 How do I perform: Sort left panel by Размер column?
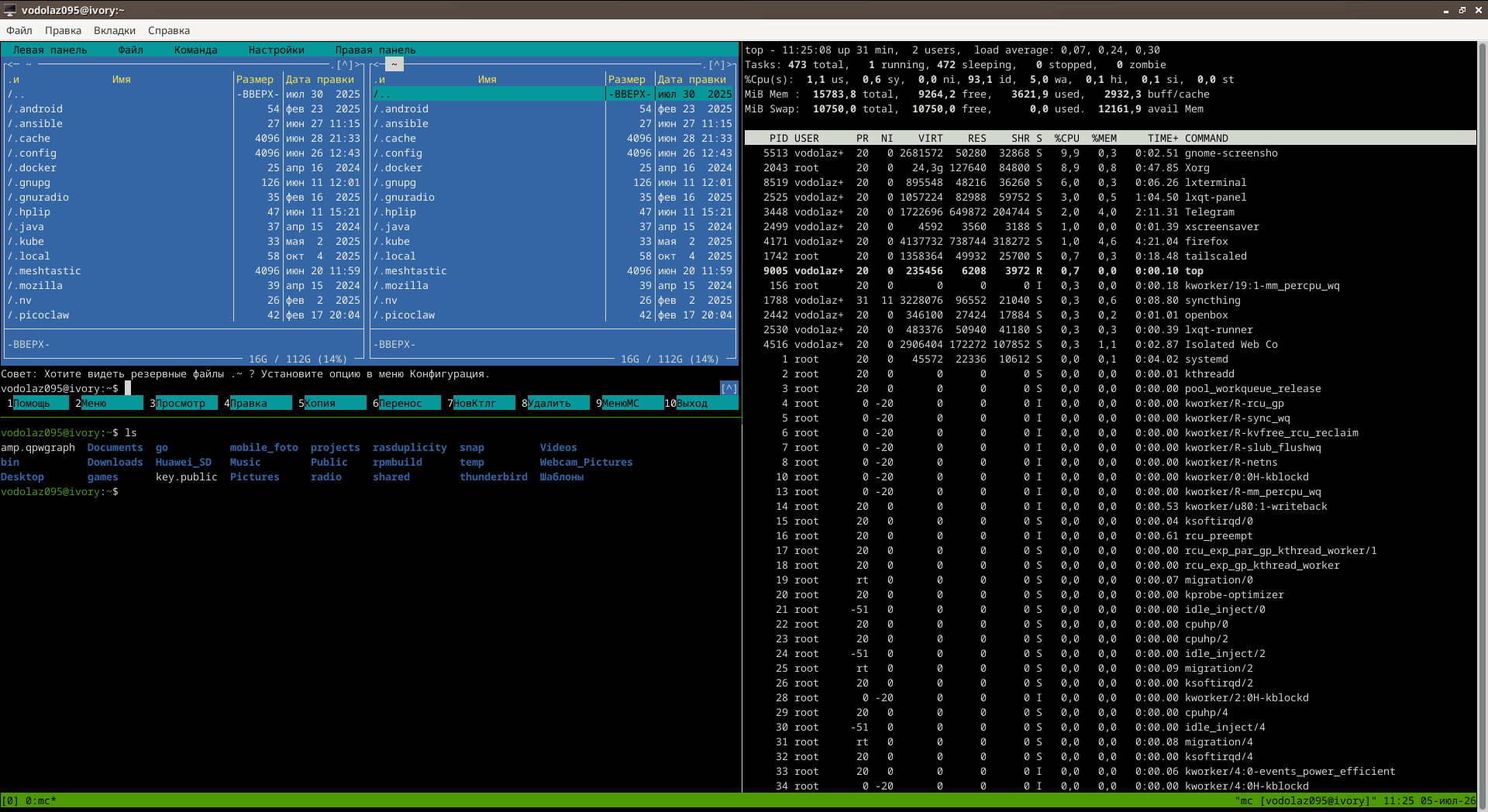(x=255, y=80)
